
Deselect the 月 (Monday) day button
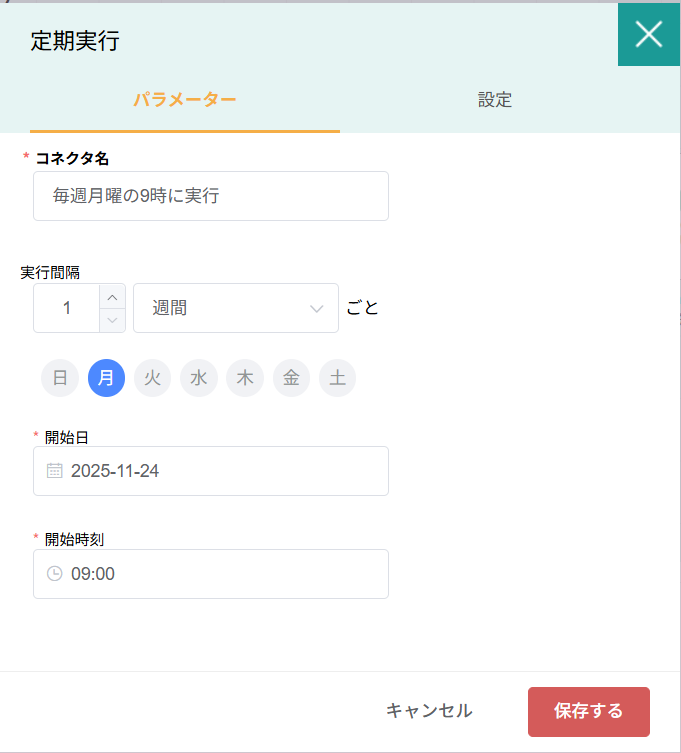[106, 378]
